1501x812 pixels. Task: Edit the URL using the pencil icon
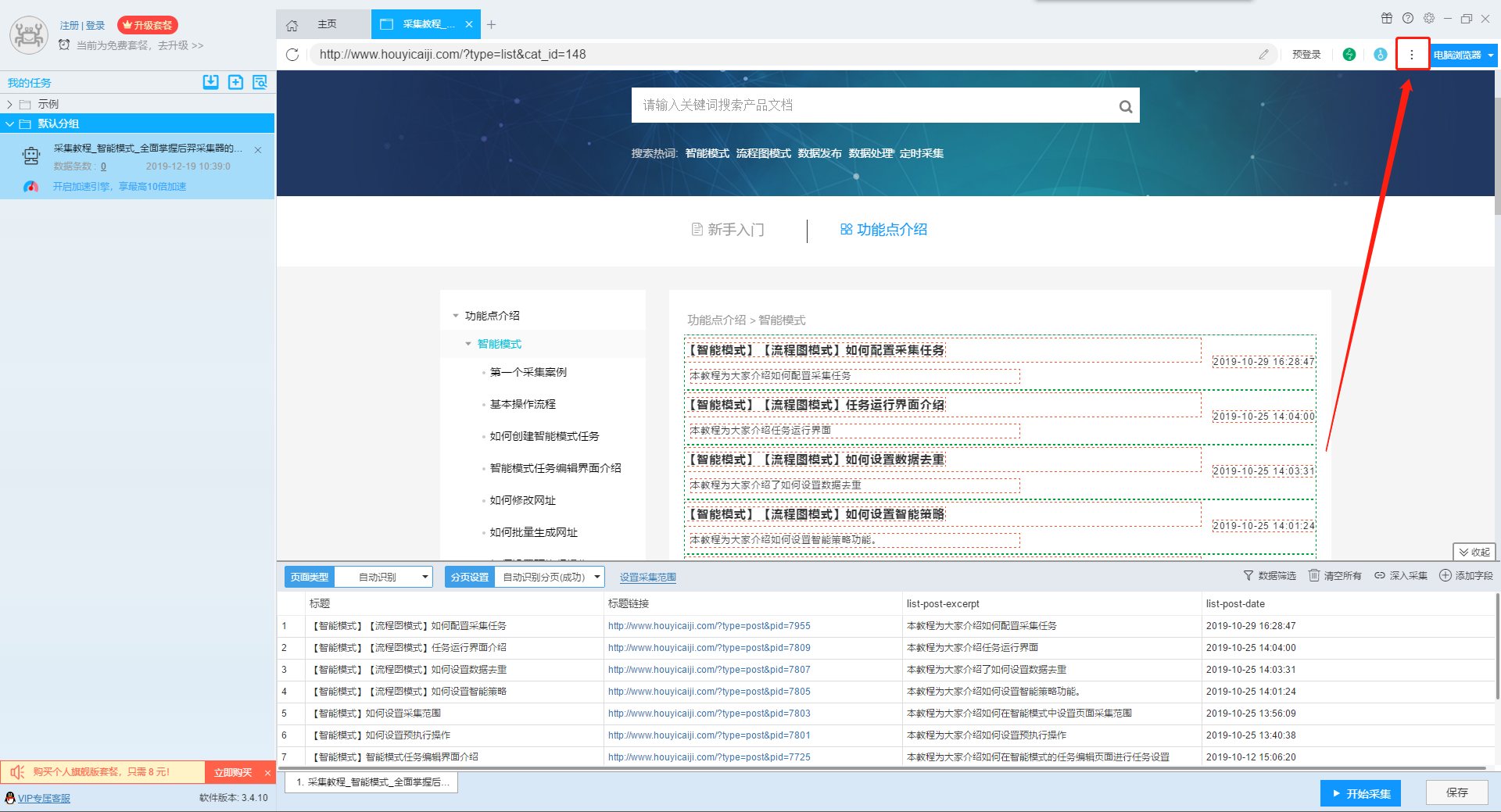coord(1264,55)
